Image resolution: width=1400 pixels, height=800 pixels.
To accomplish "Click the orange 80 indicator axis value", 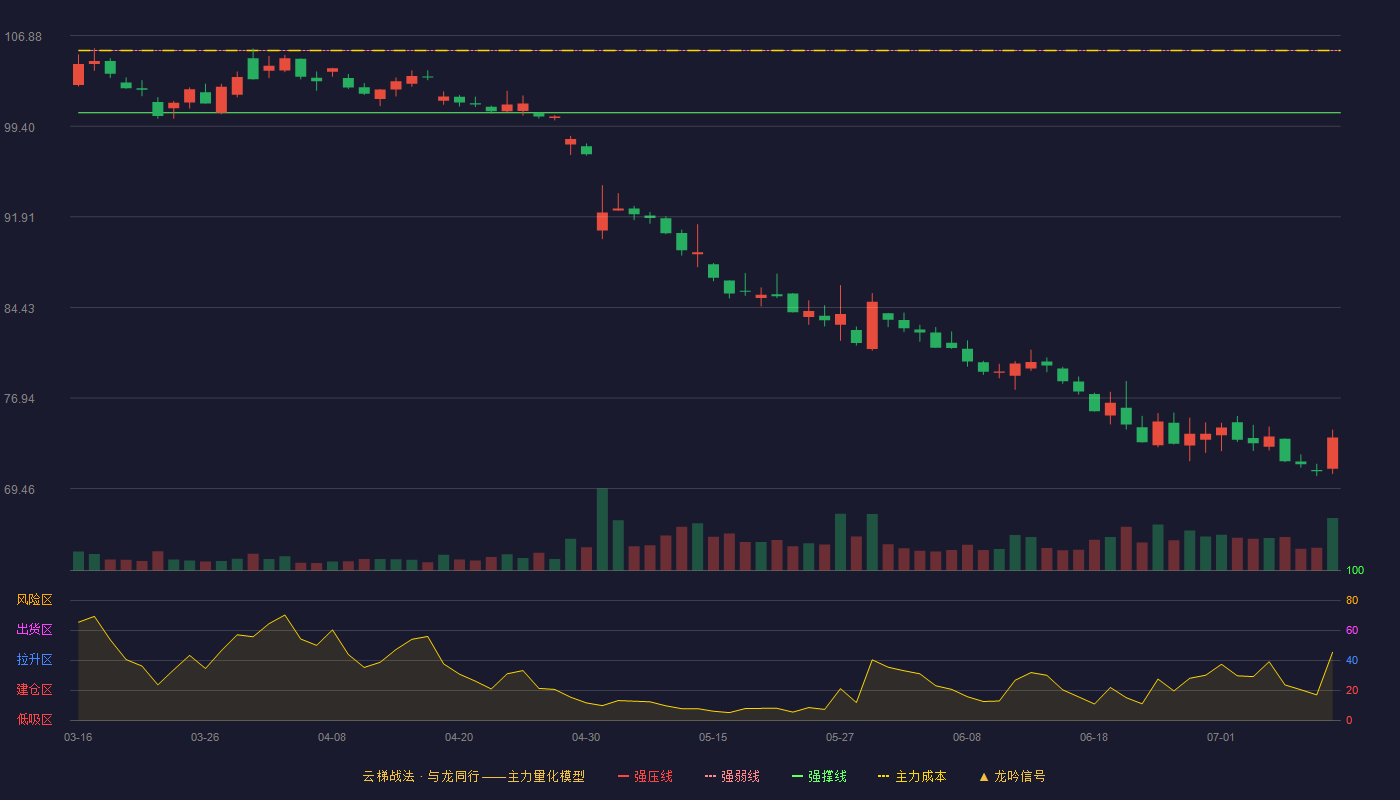I will point(1352,600).
